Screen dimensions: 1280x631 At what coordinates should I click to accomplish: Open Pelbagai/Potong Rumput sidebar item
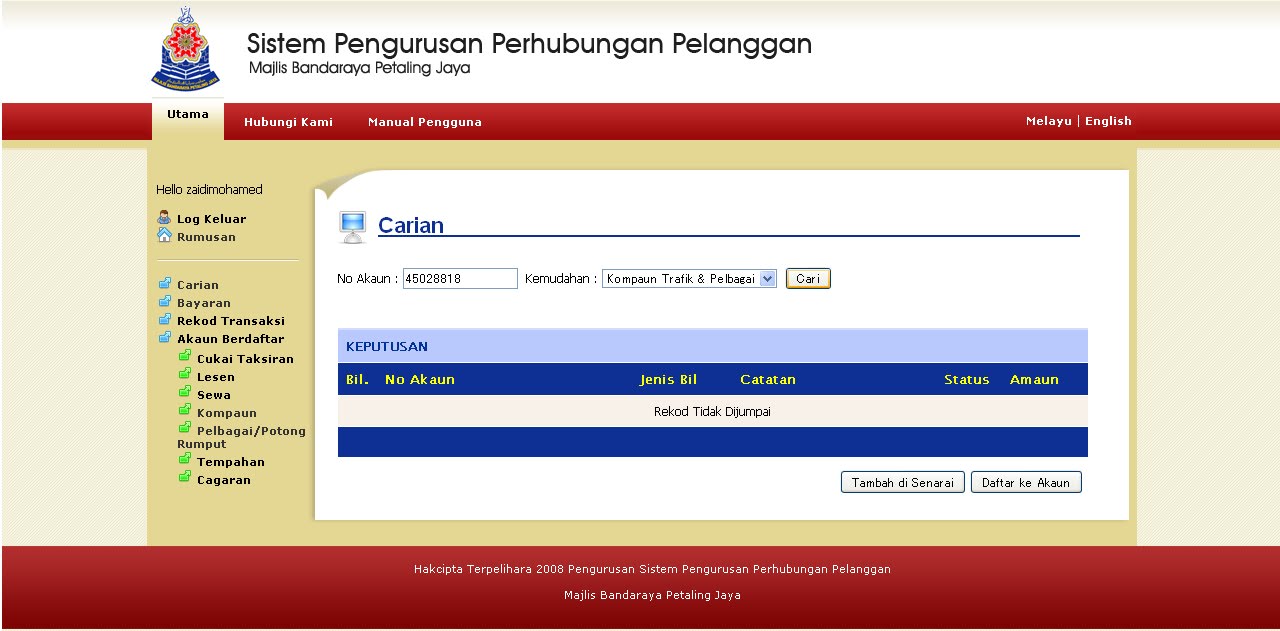click(x=242, y=437)
